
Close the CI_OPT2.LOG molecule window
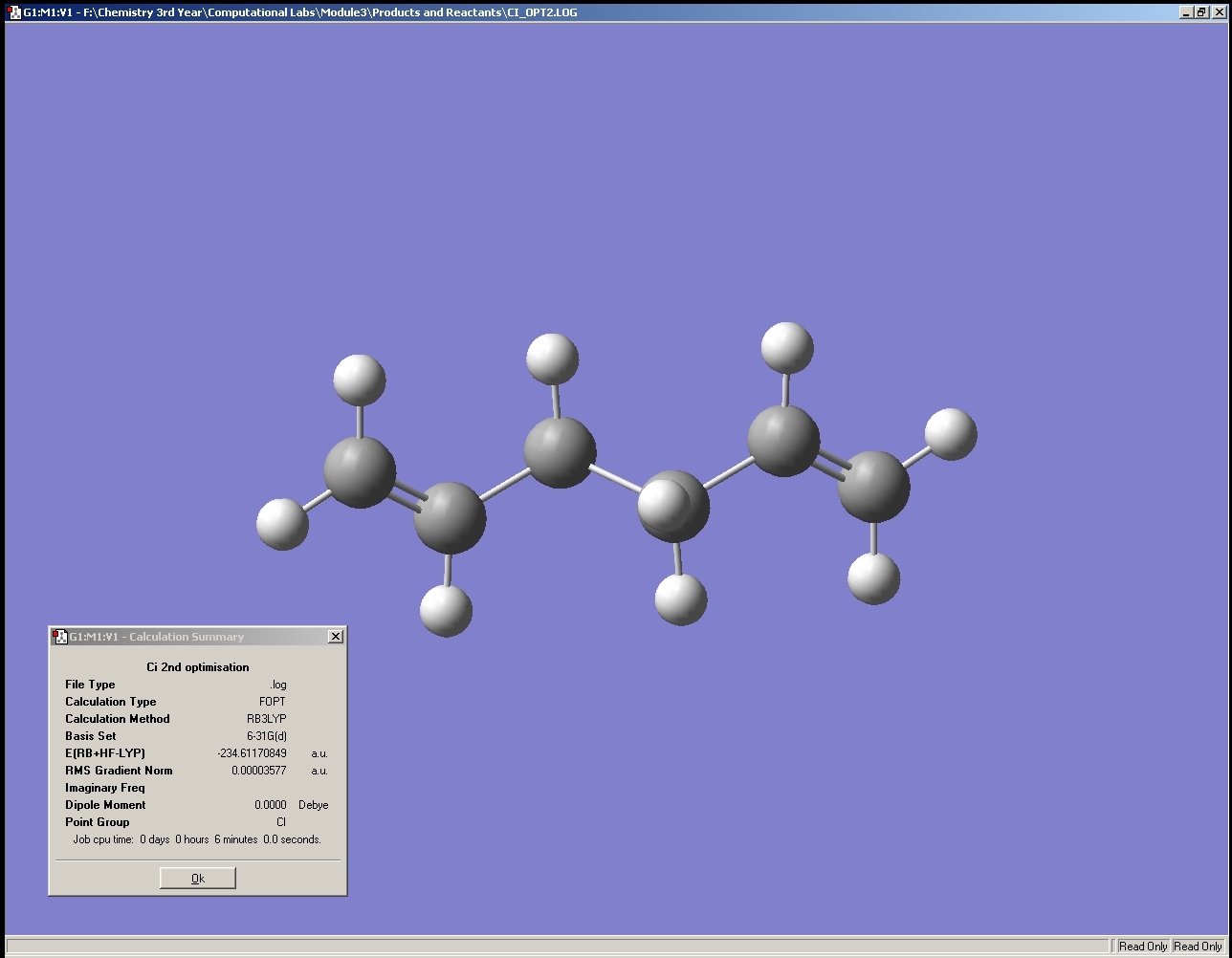(1218, 12)
